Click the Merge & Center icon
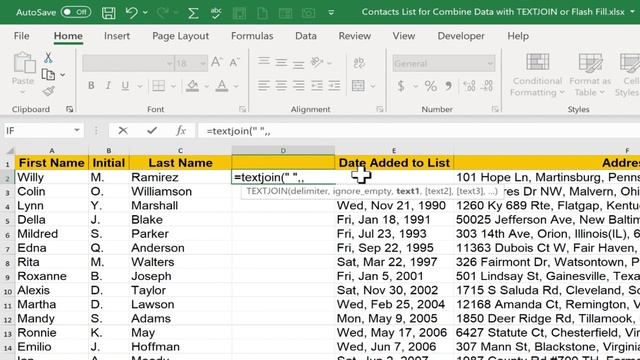Image resolution: width=640 pixels, height=360 pixels. pos(358,86)
